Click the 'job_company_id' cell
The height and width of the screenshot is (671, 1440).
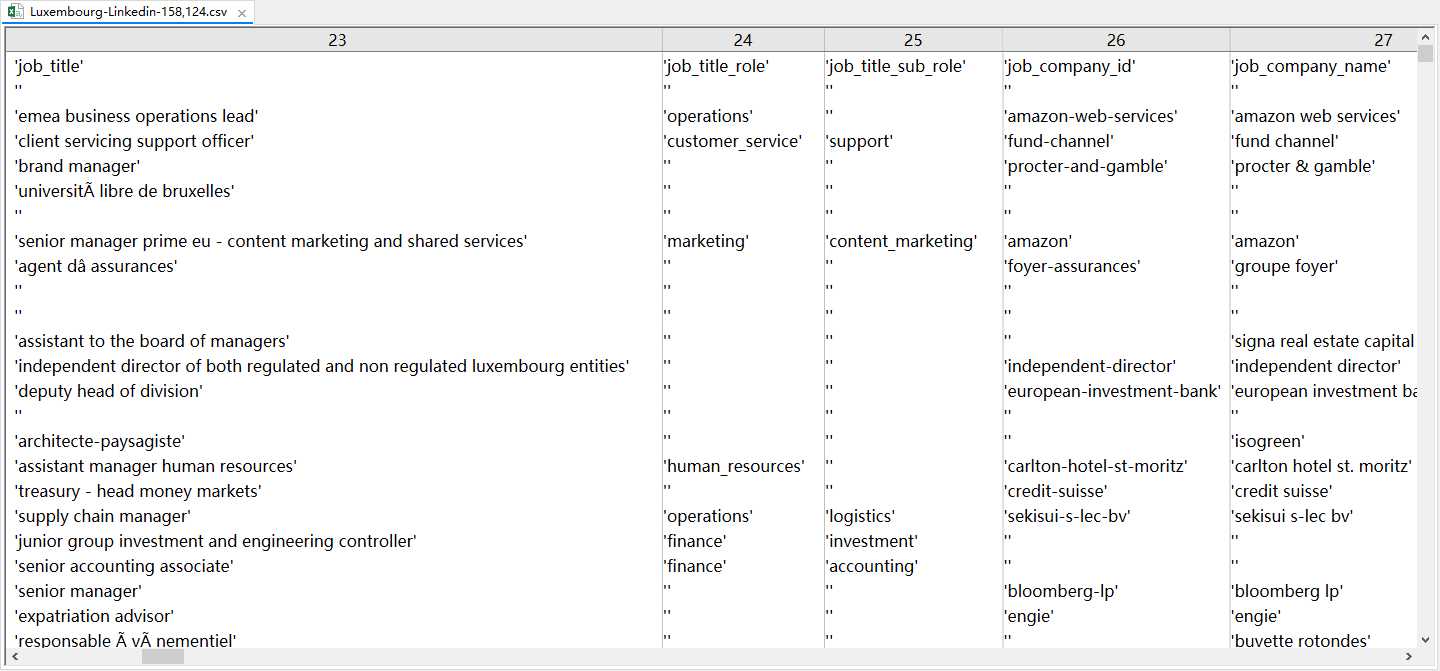1116,66
